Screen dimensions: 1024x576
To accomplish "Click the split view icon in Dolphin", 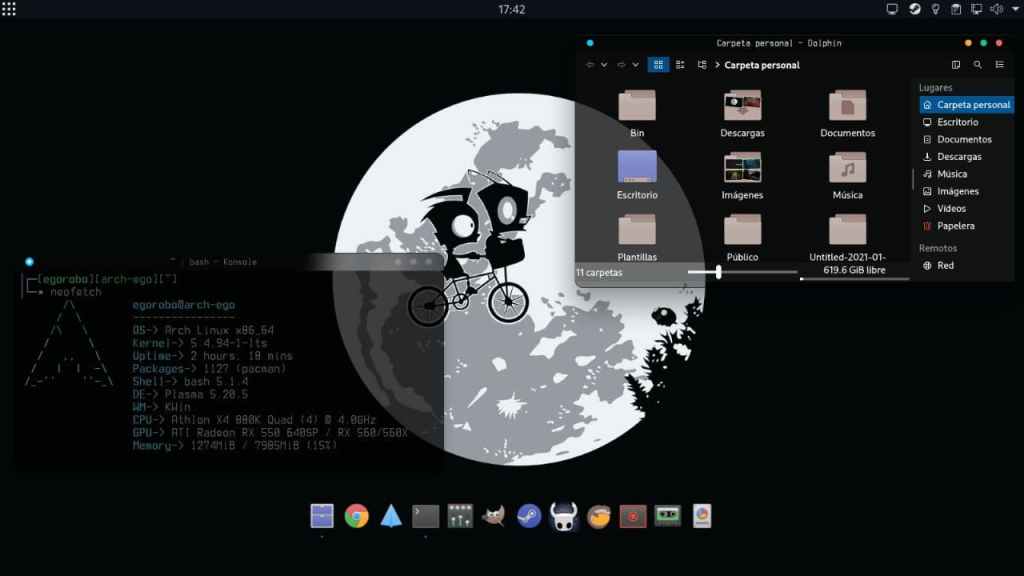I will tap(956, 65).
